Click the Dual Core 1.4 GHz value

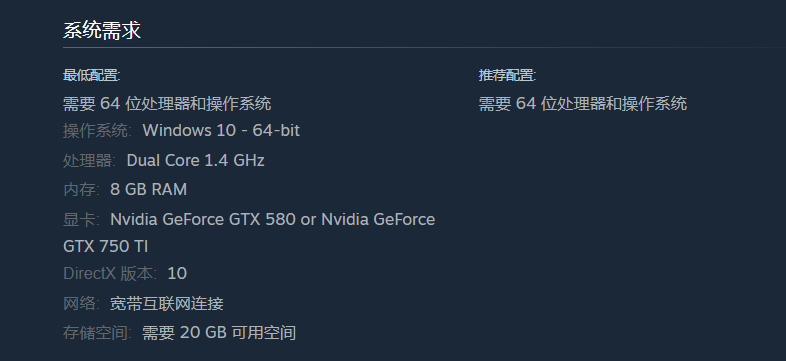coord(195,160)
